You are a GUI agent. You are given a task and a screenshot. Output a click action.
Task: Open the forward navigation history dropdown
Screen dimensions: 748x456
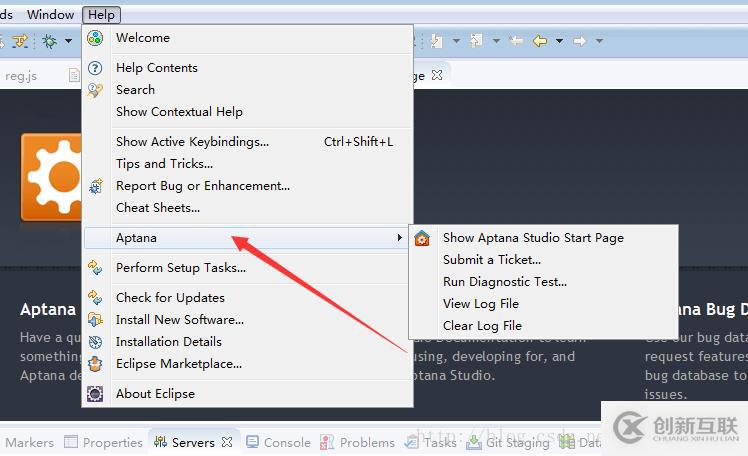[x=599, y=41]
